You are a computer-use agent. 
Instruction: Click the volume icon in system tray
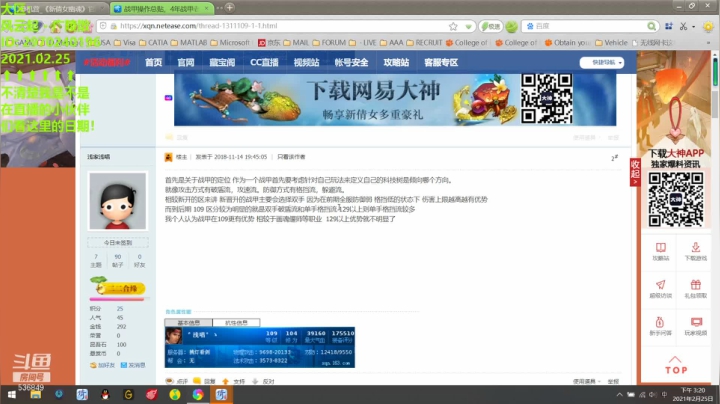coord(653,395)
